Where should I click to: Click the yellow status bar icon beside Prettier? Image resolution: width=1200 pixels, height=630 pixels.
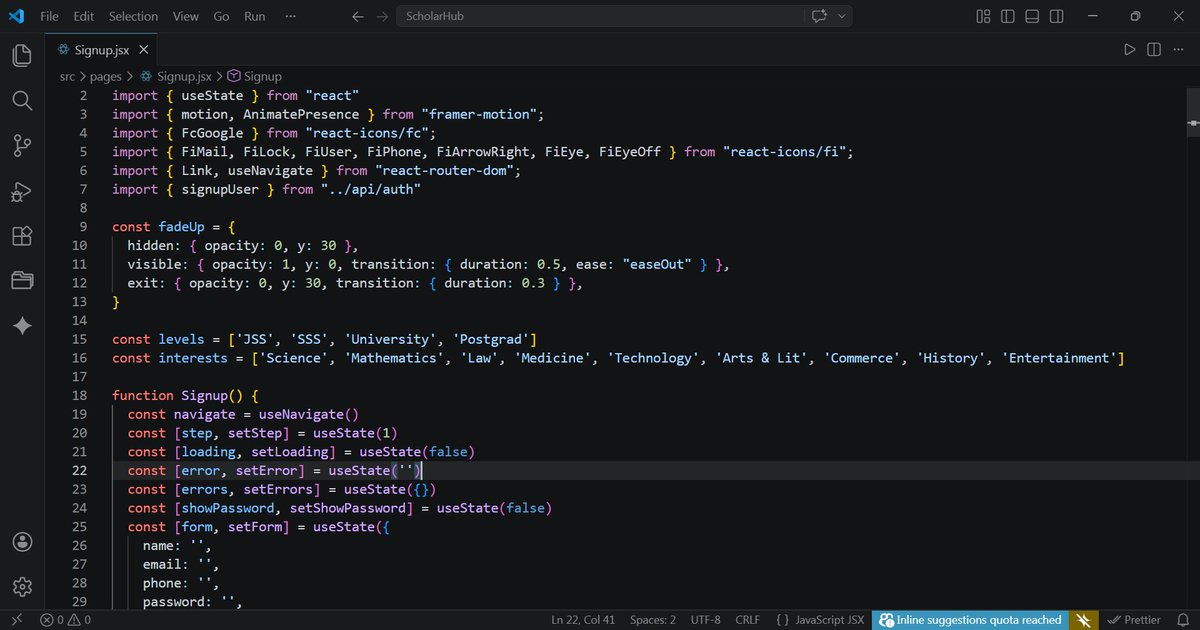(1083, 620)
